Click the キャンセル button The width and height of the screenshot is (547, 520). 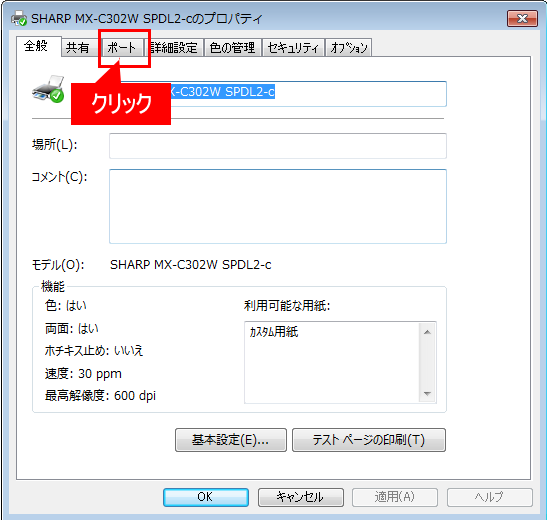coord(301,497)
